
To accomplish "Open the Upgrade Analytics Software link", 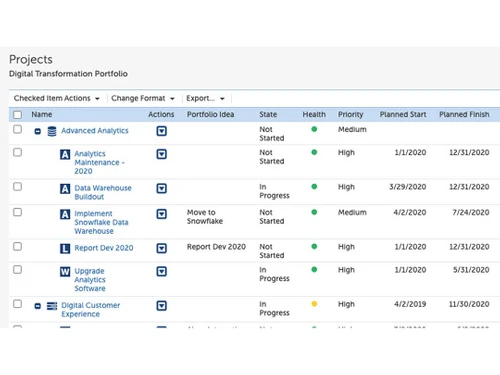I will (x=90, y=280).
